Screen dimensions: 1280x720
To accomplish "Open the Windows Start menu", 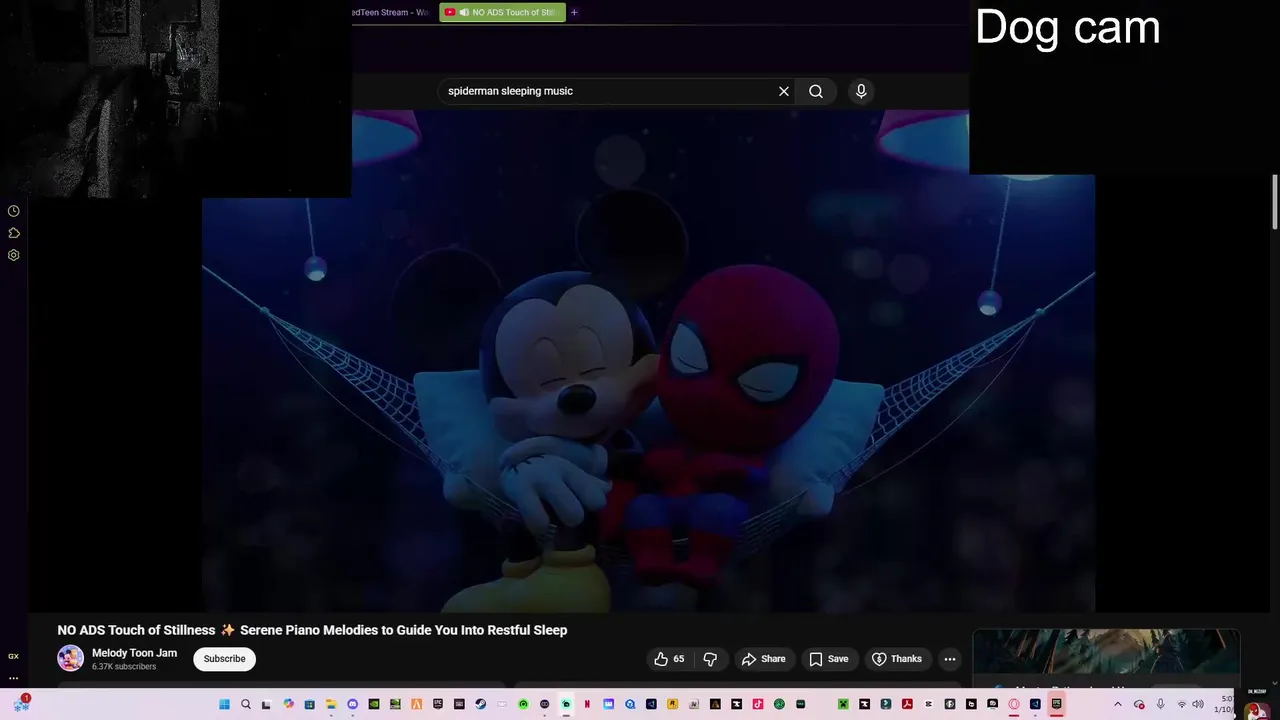I will pos(224,704).
